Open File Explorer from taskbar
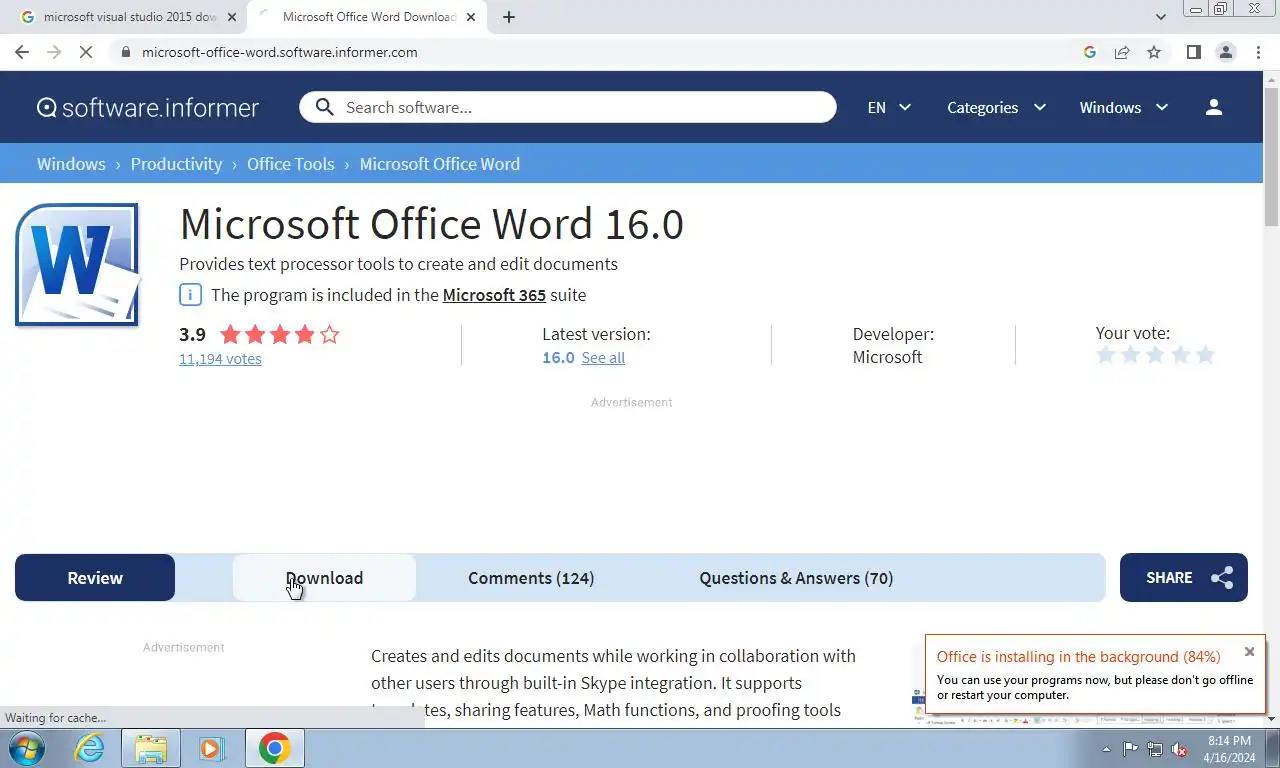This screenshot has height=768, width=1280. click(x=150, y=748)
